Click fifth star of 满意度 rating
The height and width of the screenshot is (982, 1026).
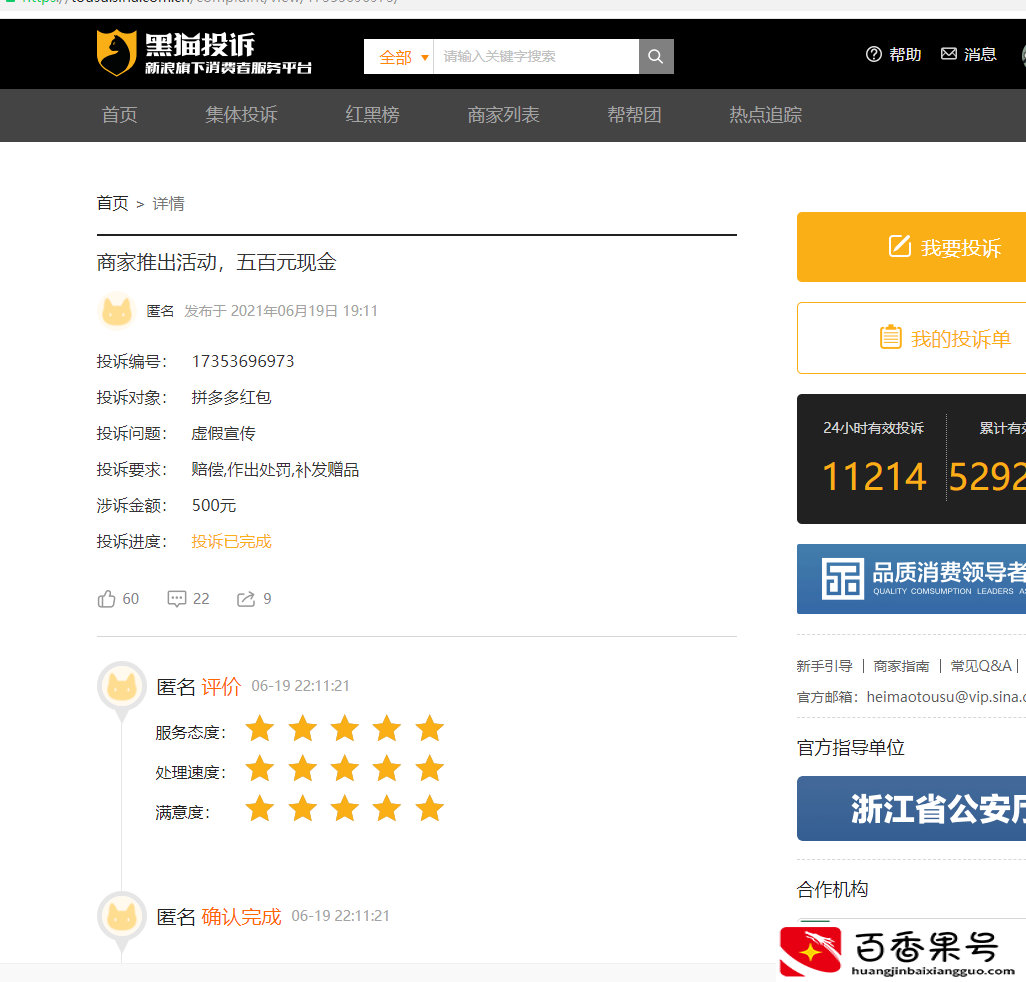(430, 808)
